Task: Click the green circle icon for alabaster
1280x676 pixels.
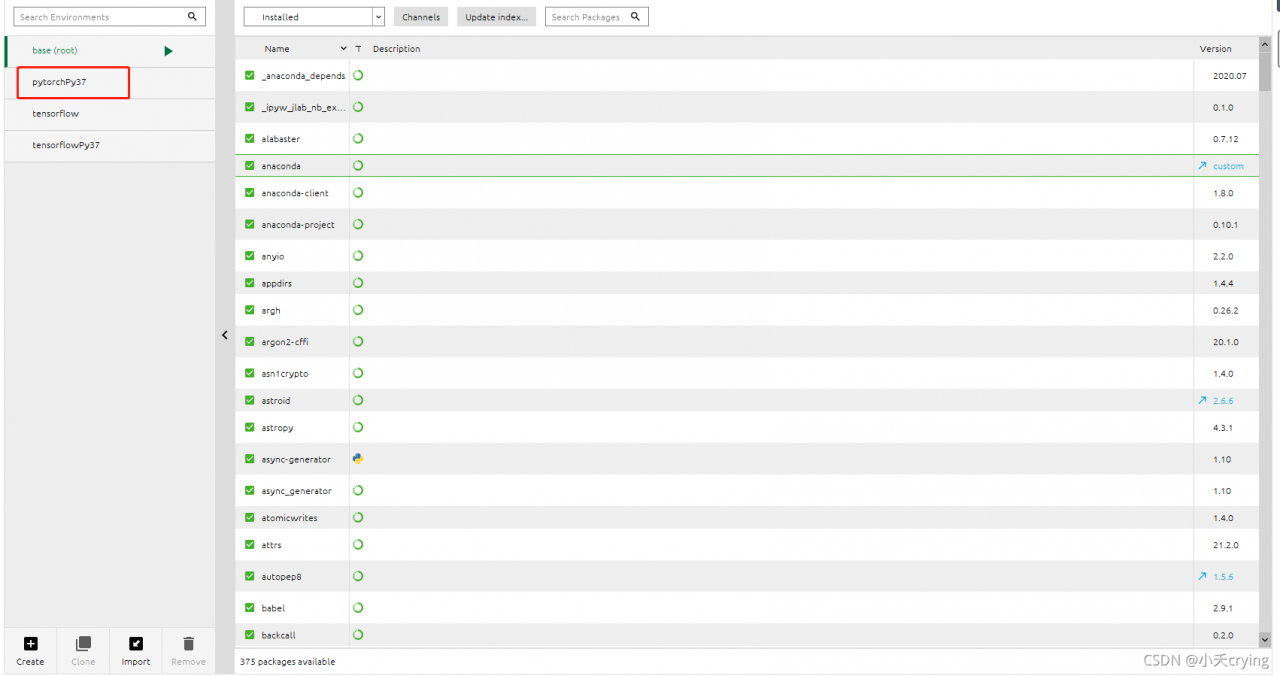Action: click(358, 139)
